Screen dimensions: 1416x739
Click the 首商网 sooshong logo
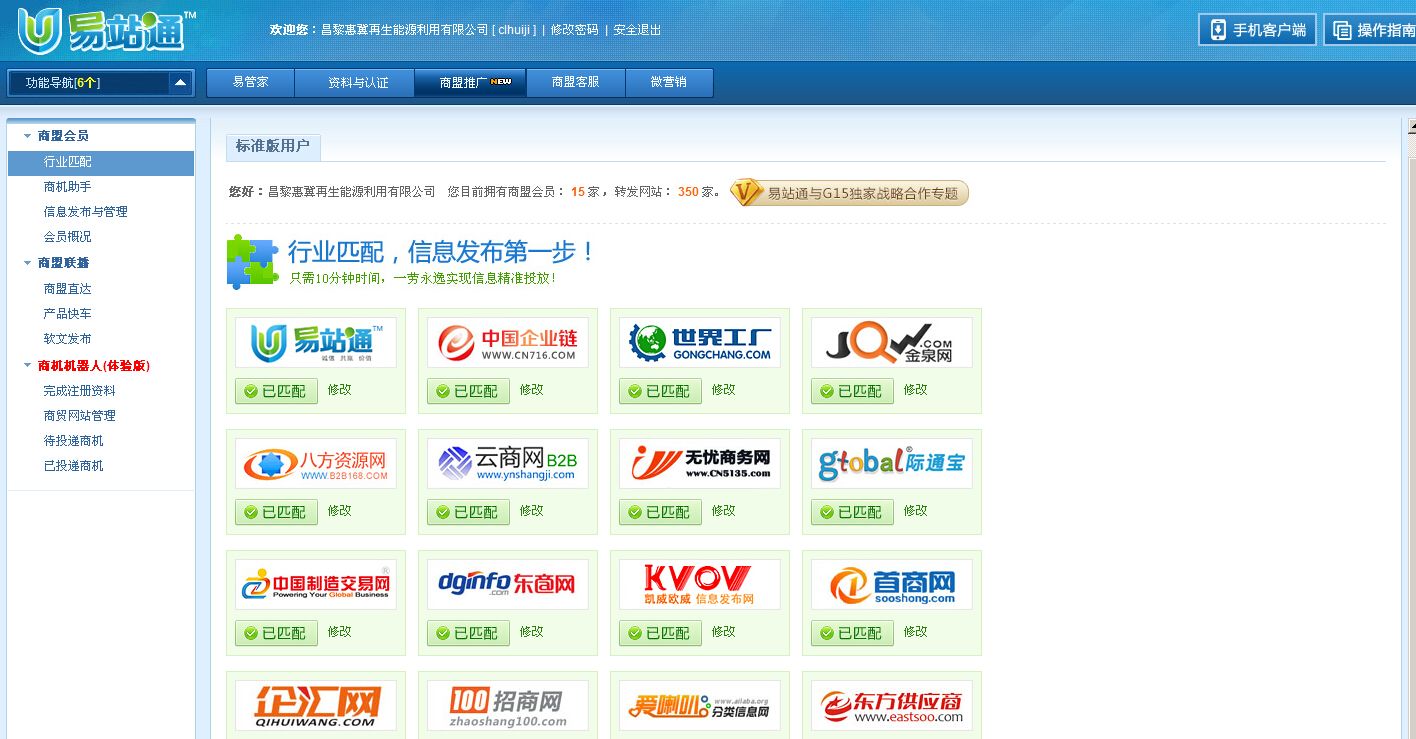click(x=892, y=585)
